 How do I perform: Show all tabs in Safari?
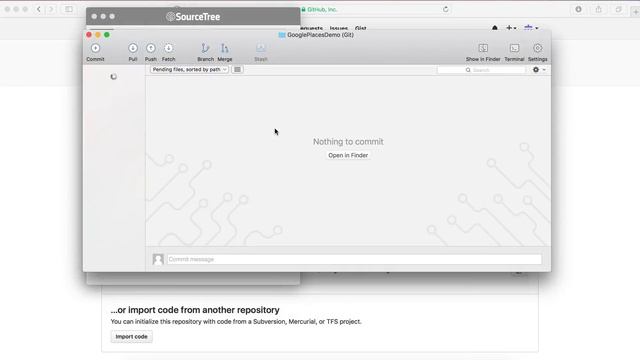click(x=618, y=9)
